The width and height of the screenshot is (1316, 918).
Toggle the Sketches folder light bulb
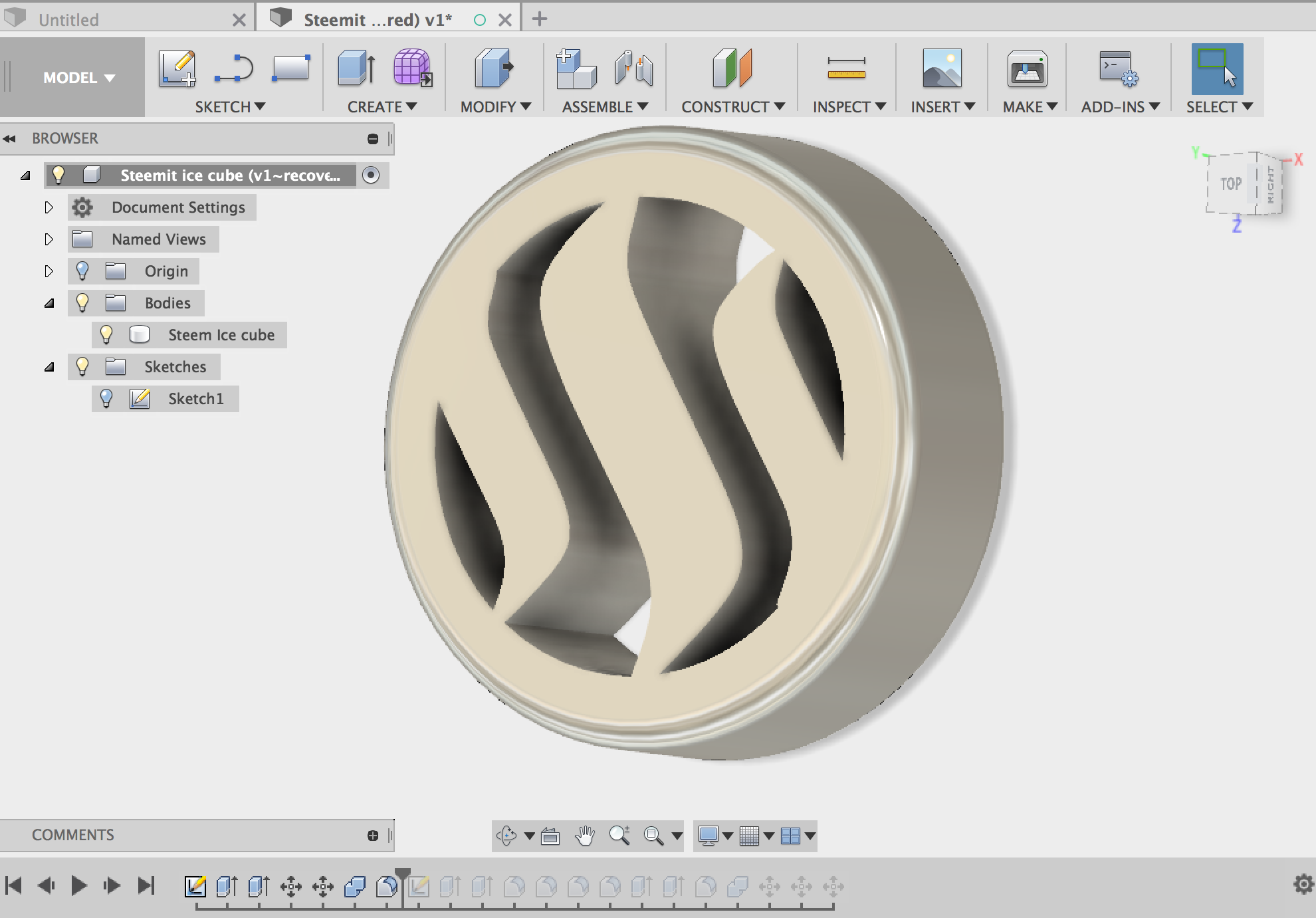(x=82, y=366)
